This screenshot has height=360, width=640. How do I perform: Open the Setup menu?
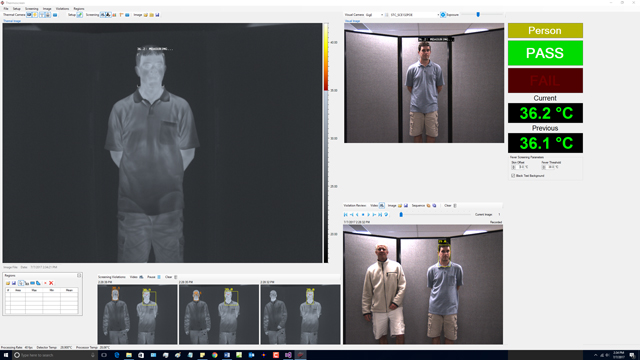tap(17, 9)
